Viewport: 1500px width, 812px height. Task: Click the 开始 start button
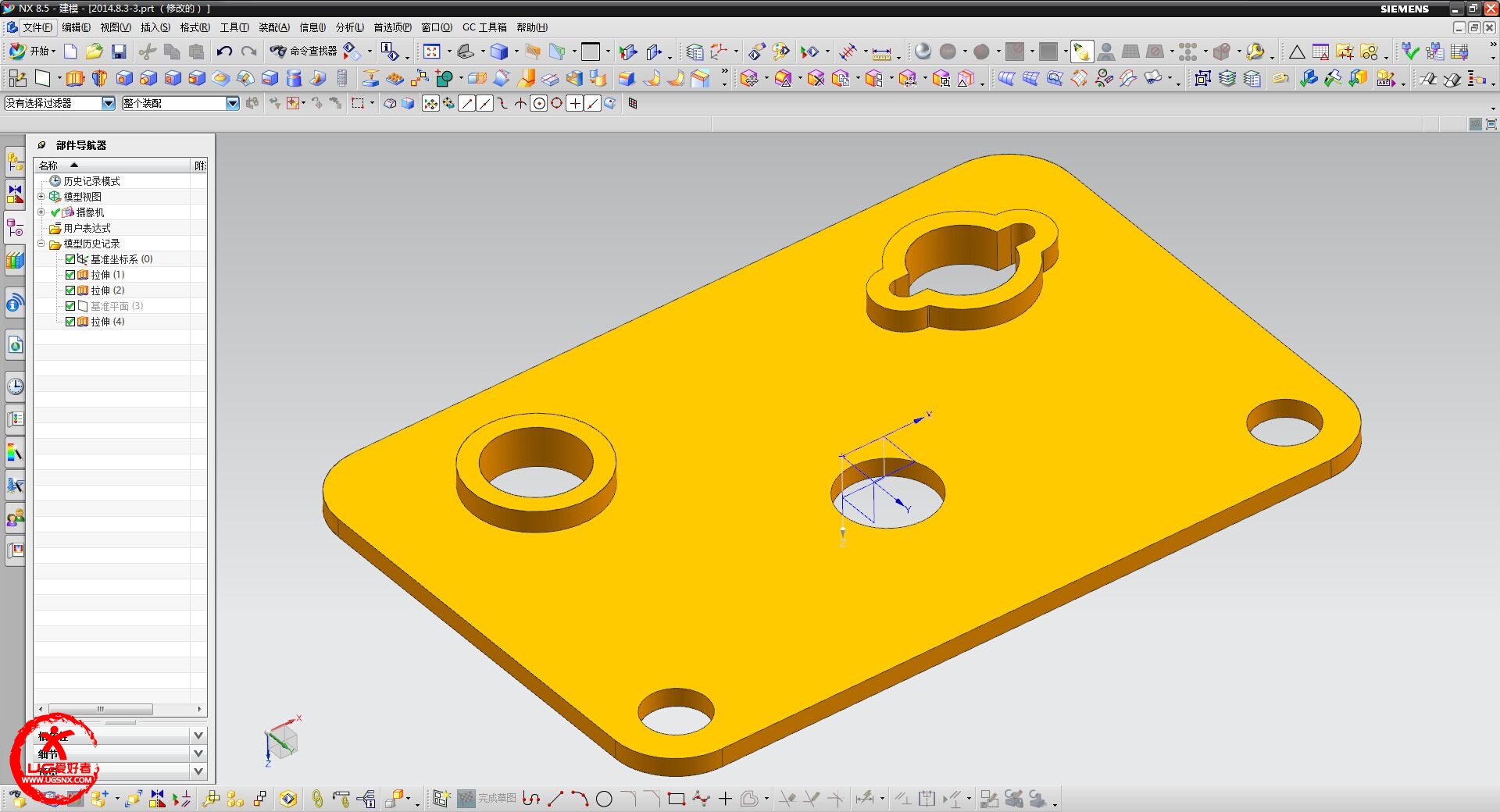(x=31, y=52)
